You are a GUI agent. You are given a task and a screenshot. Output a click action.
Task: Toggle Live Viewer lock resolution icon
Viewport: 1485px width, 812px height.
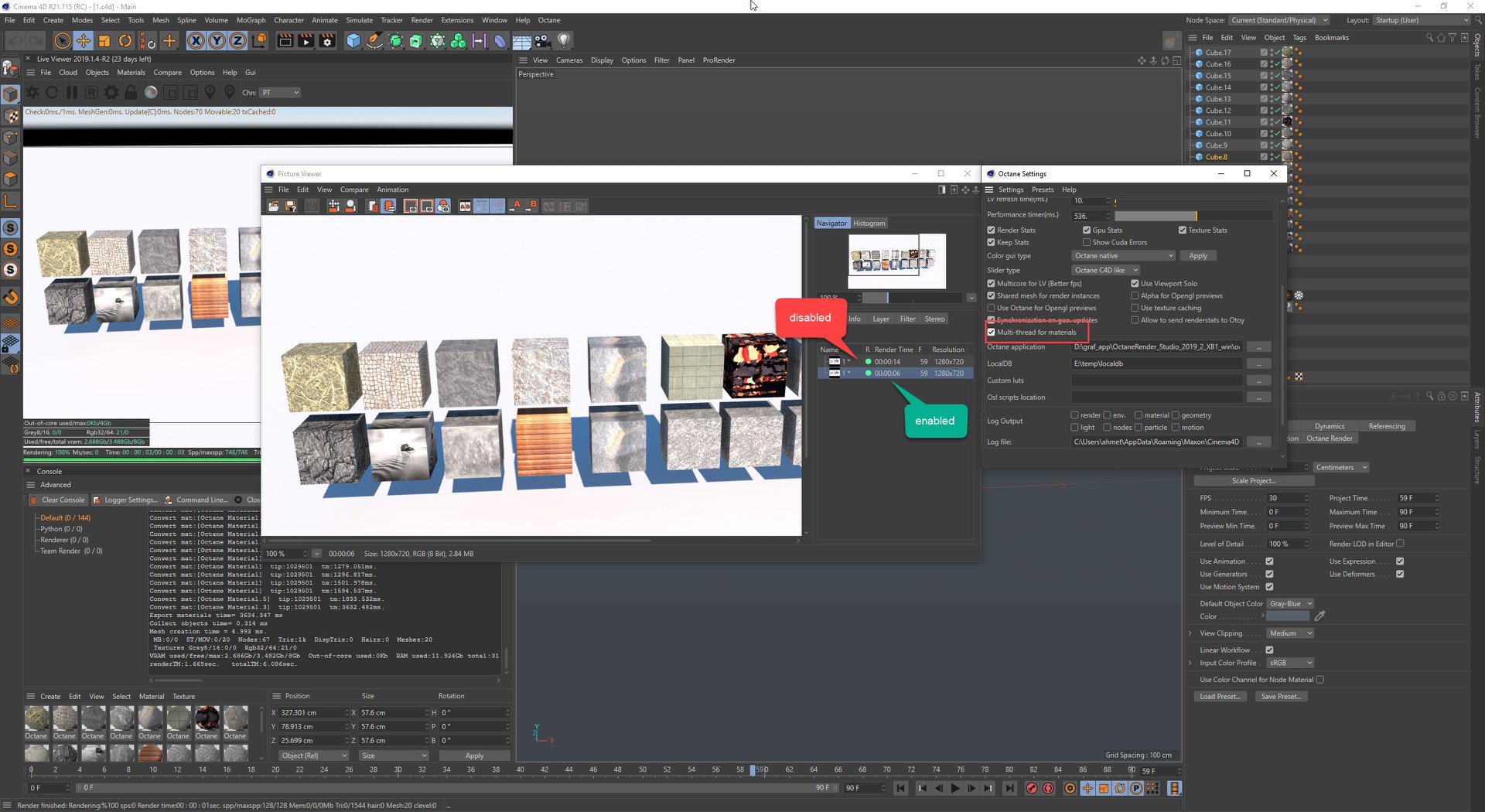[131, 93]
